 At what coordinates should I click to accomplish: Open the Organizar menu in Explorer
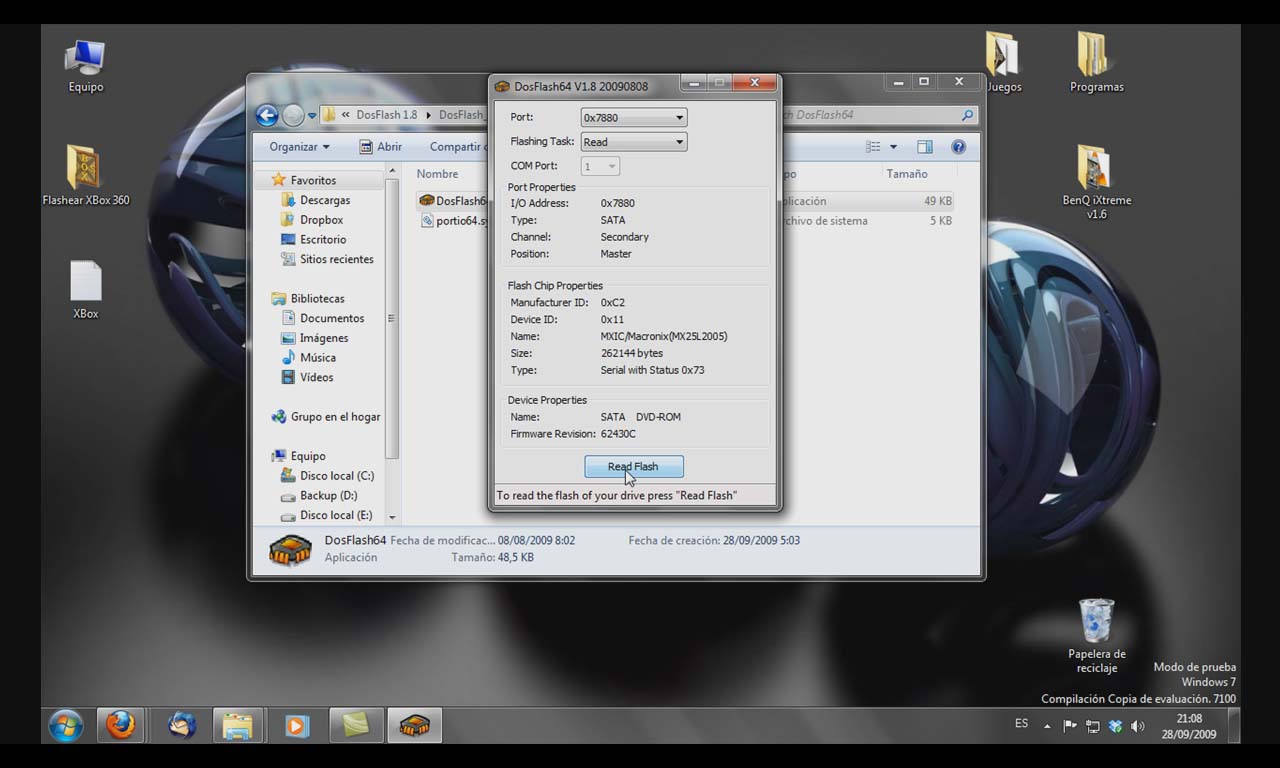tap(299, 147)
